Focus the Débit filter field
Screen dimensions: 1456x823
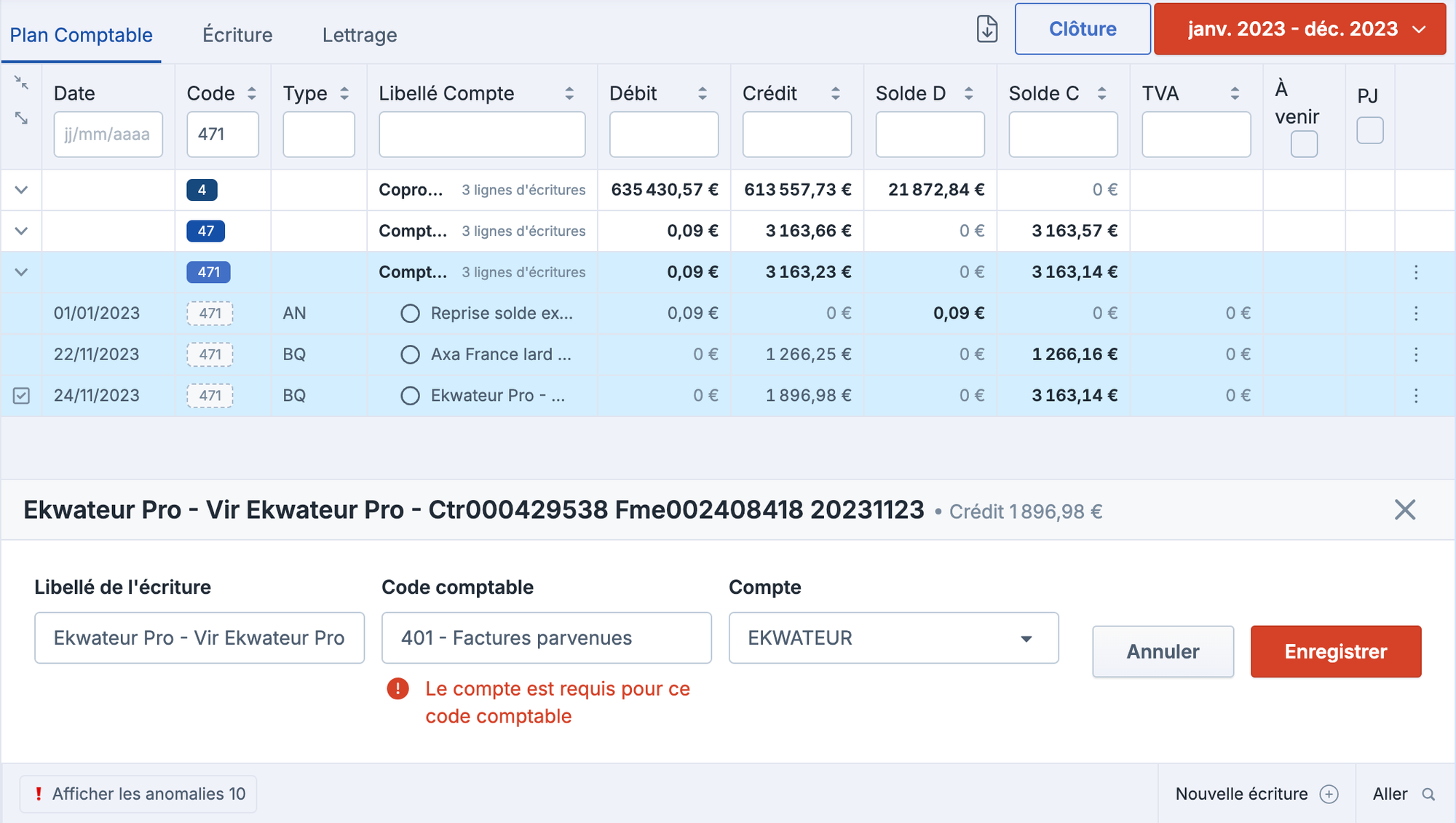coord(664,135)
